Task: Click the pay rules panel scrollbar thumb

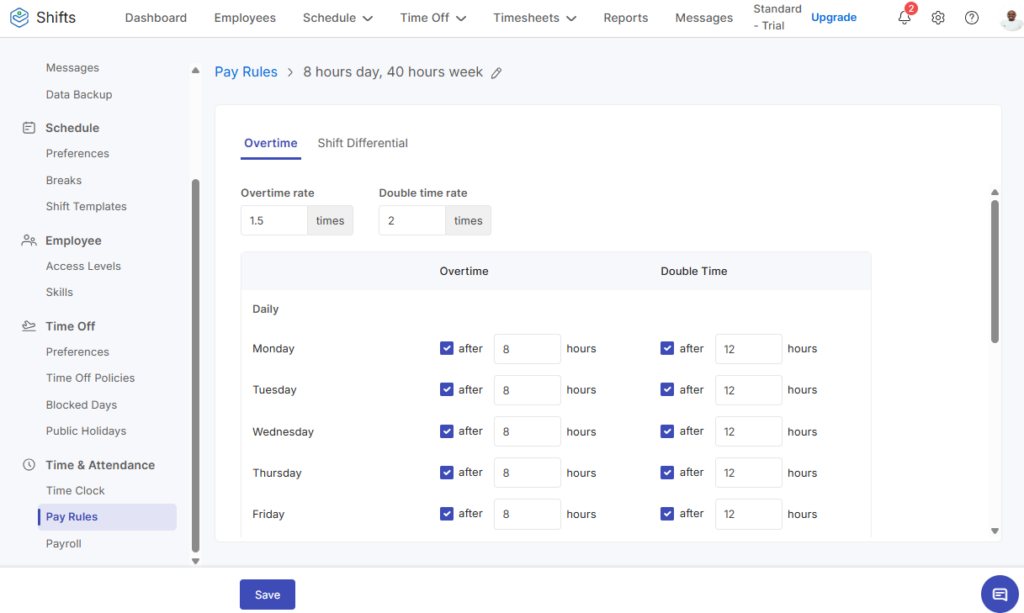Action: [x=995, y=271]
